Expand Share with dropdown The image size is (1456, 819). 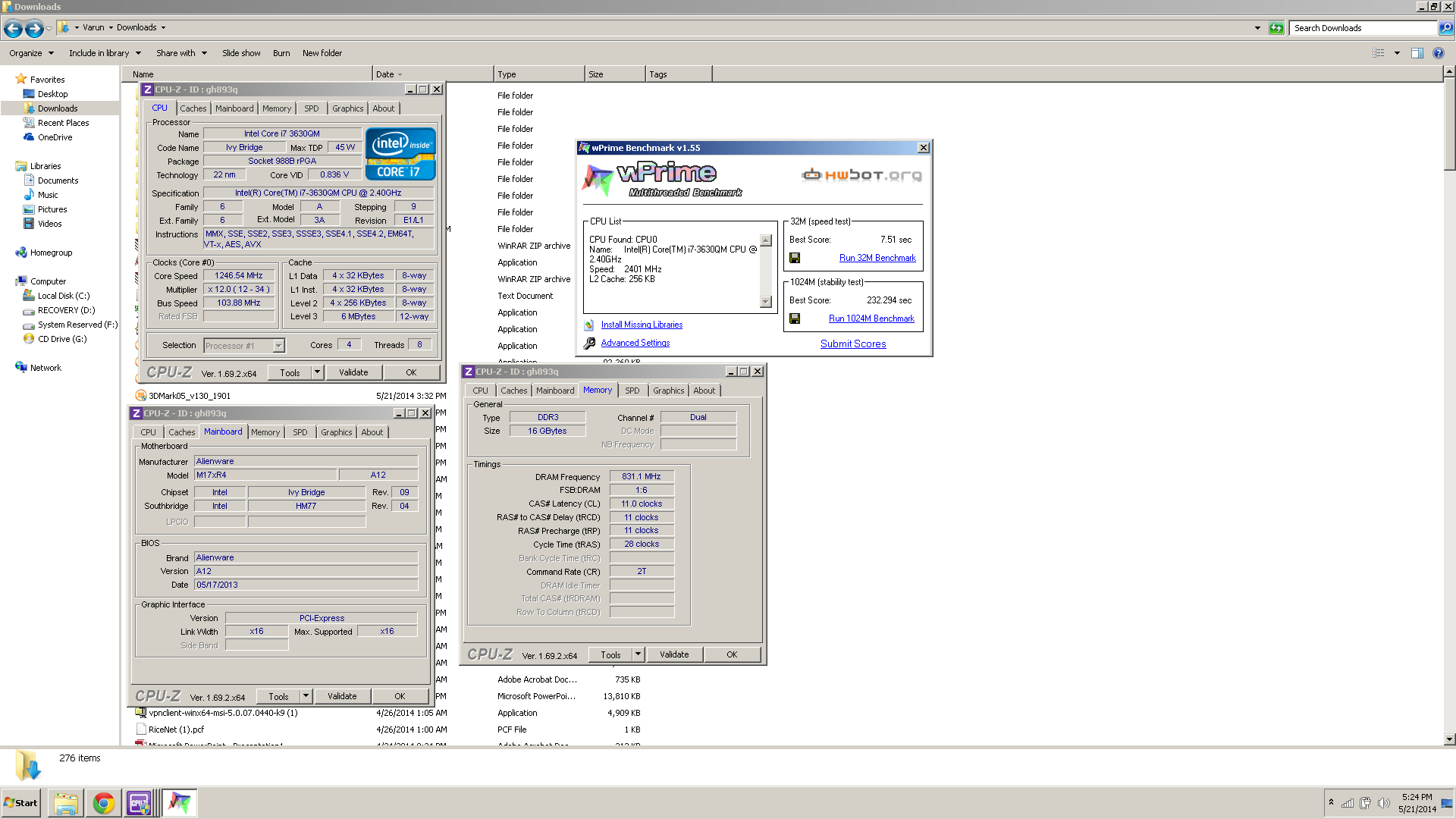(x=181, y=53)
